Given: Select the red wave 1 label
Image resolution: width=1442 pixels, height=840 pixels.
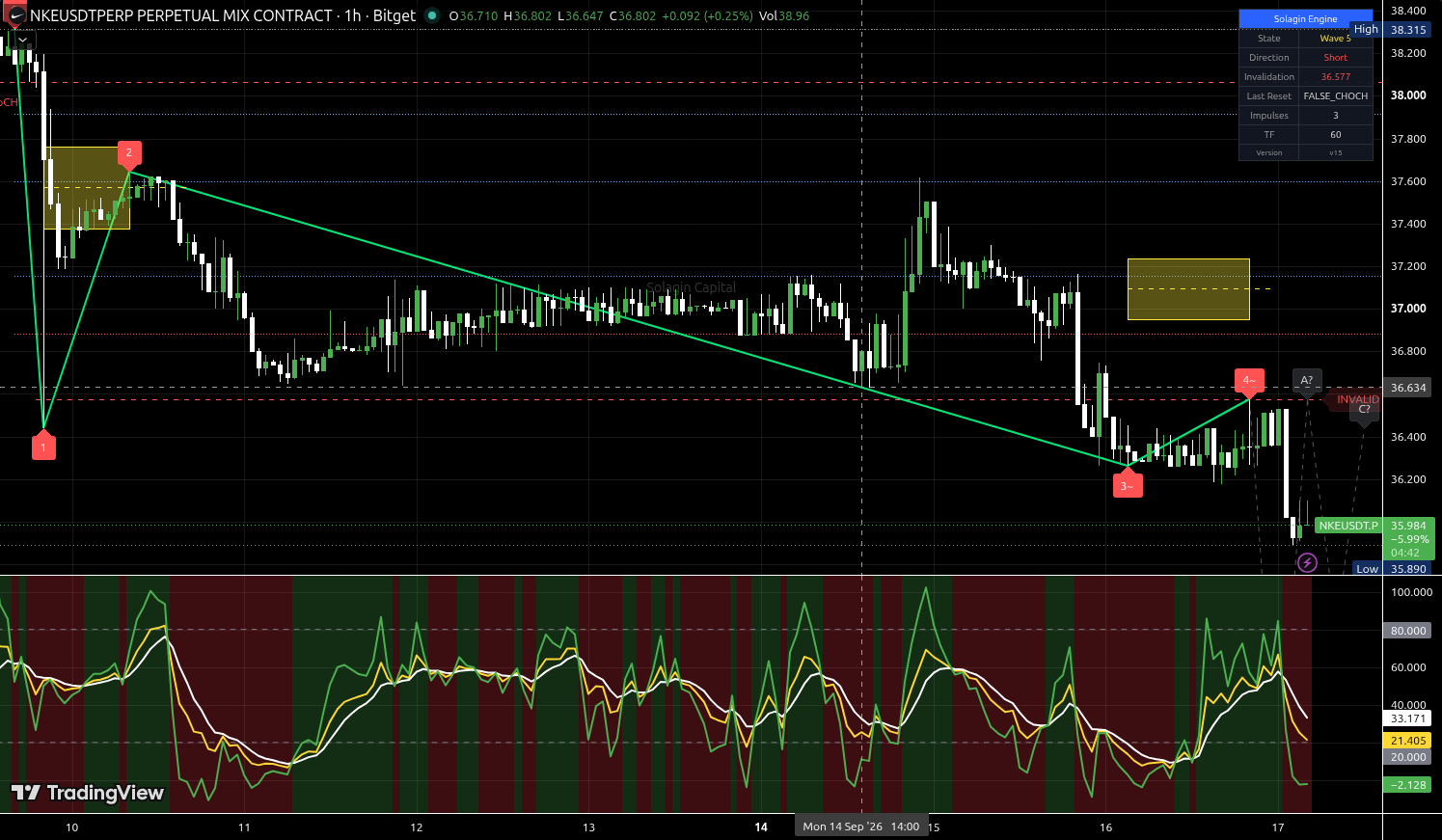Looking at the screenshot, I should click(43, 446).
